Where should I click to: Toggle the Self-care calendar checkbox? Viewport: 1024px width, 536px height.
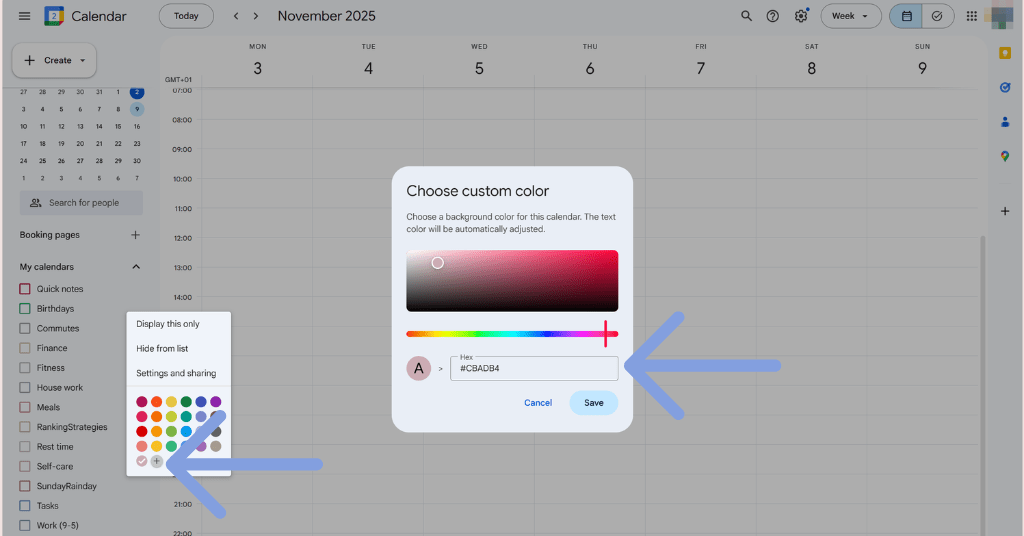tap(25, 466)
